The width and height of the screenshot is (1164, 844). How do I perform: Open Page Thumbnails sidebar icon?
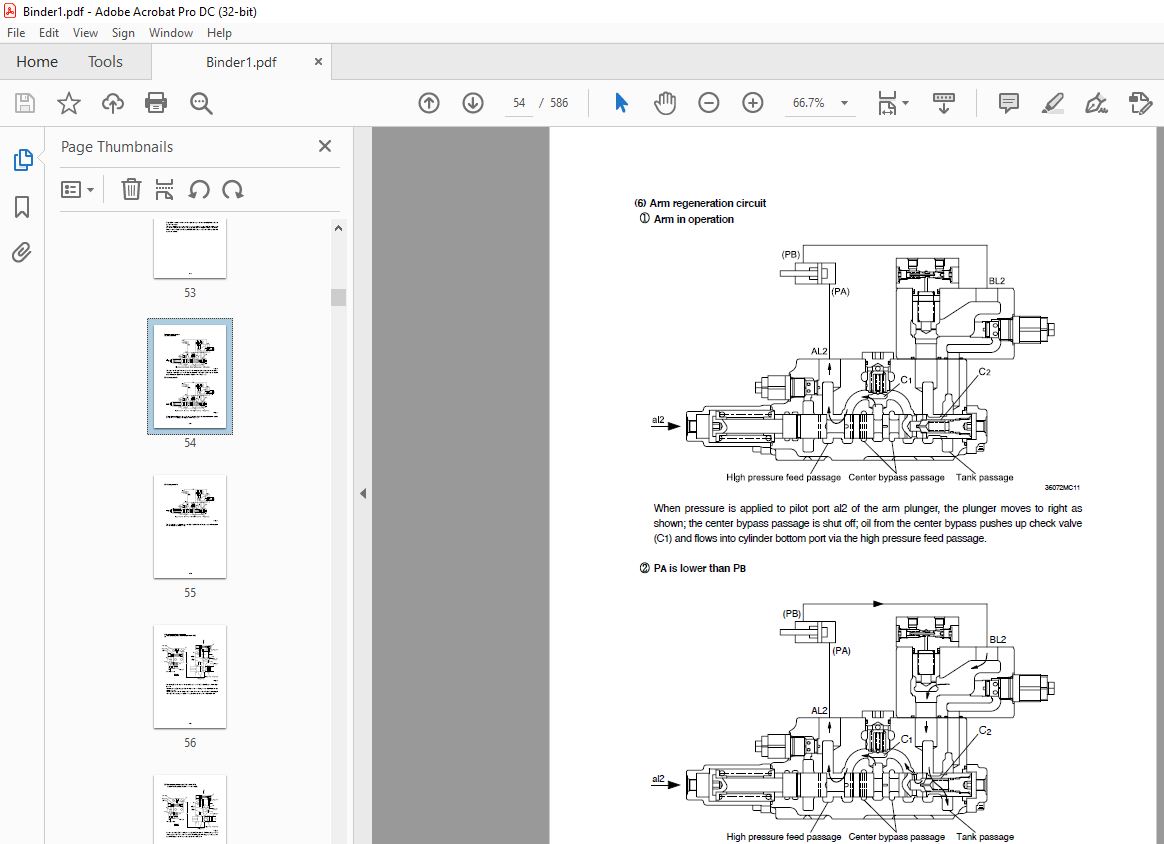coord(23,160)
